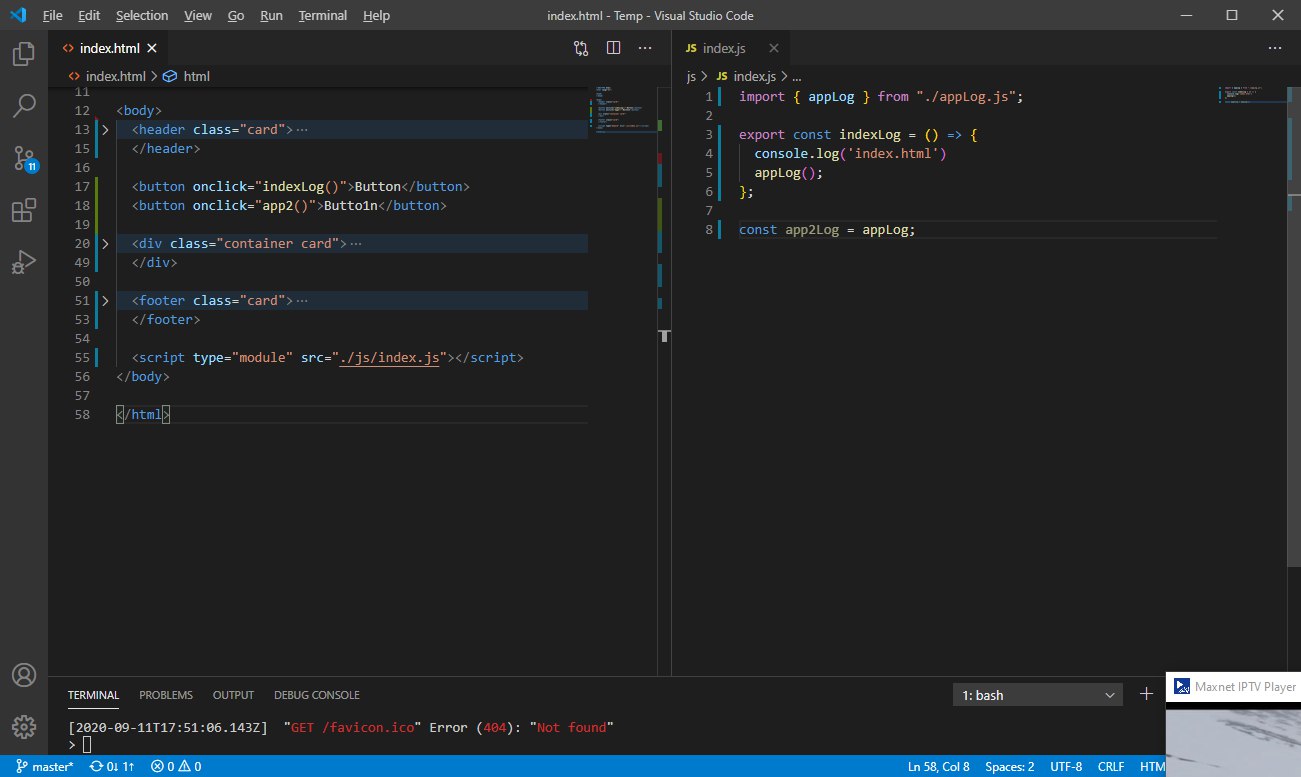1301x777 pixels.
Task: Open the Help menu
Action: click(x=376, y=16)
